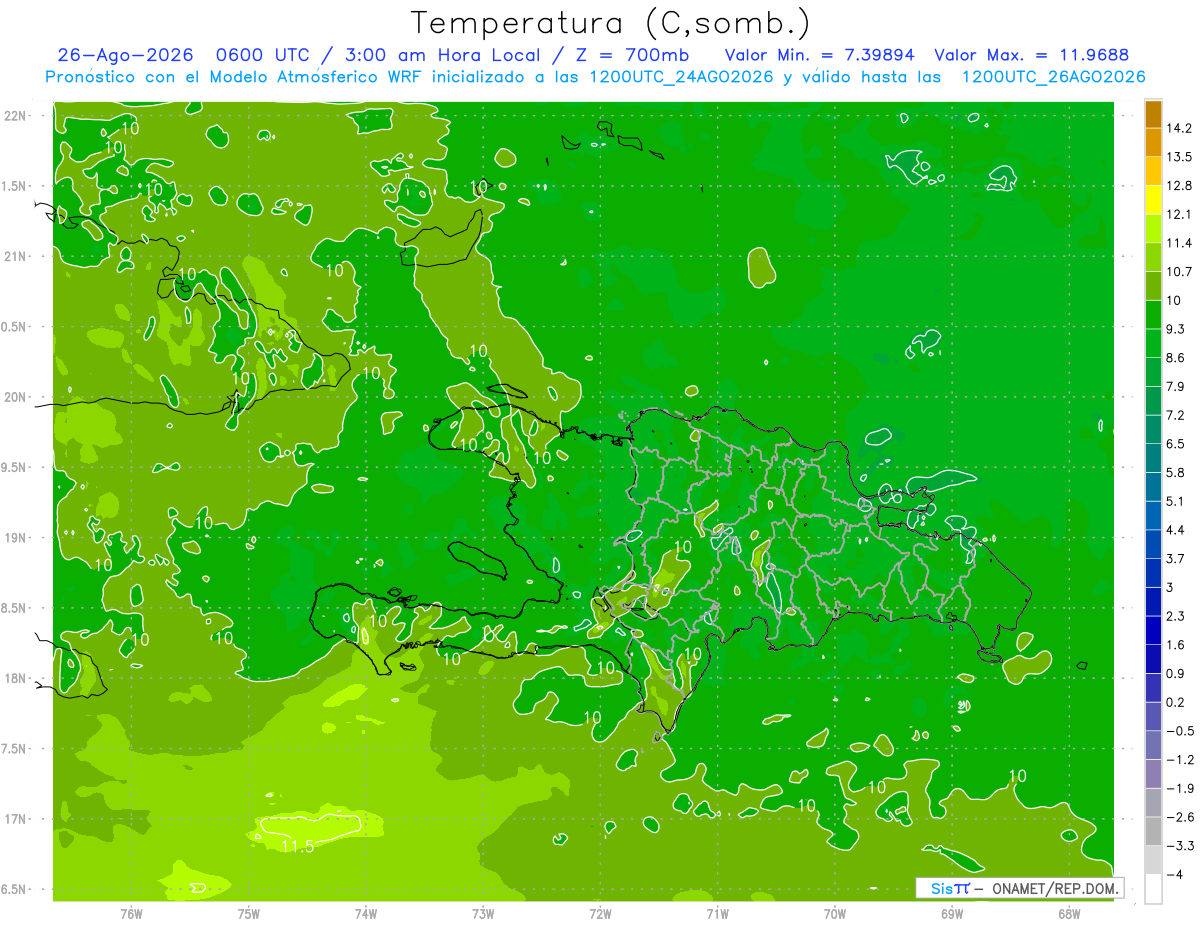Click colorbar value "5.8"
This screenshot has width=1200, height=927.
click(x=1177, y=473)
